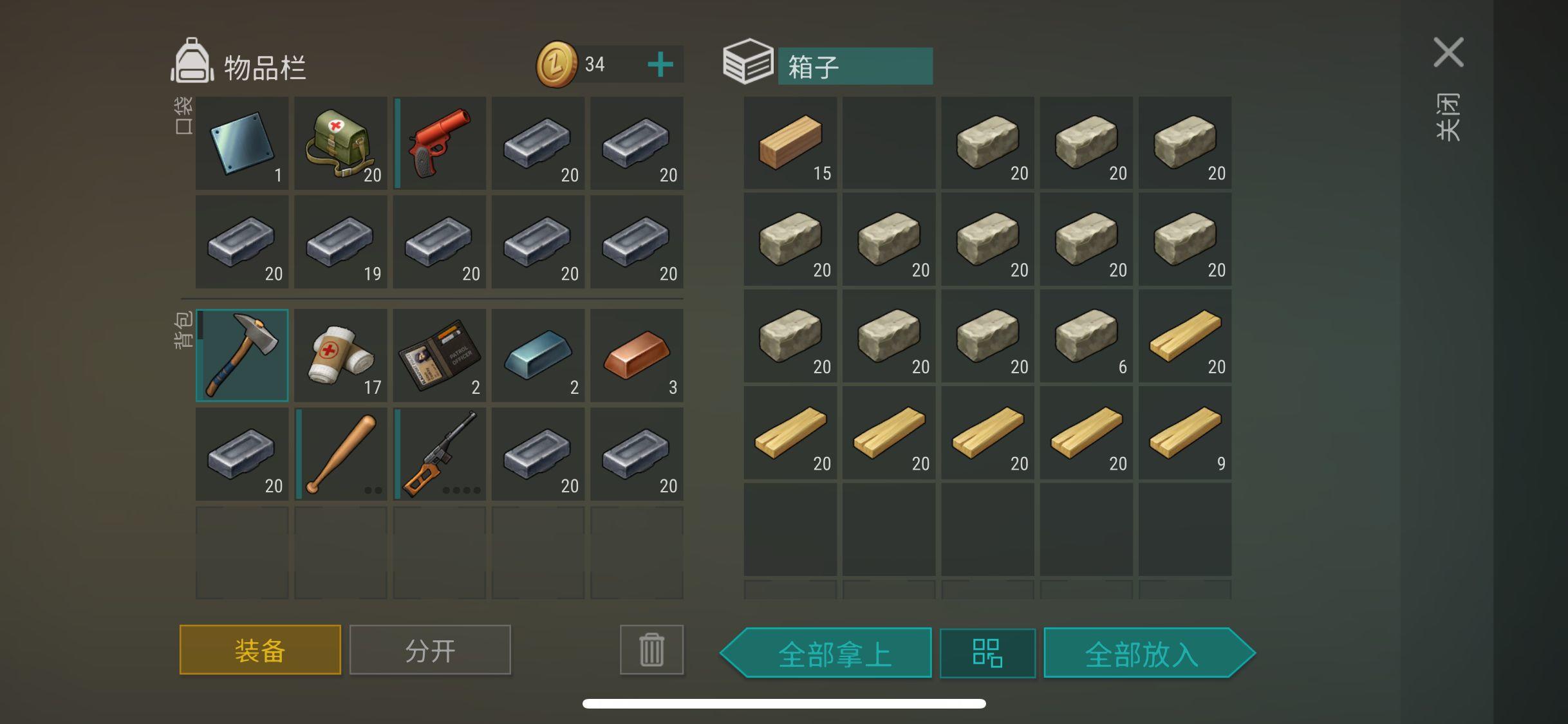Image resolution: width=1568 pixels, height=724 pixels.
Task: Select the wooden log stack of 15
Action: point(790,143)
